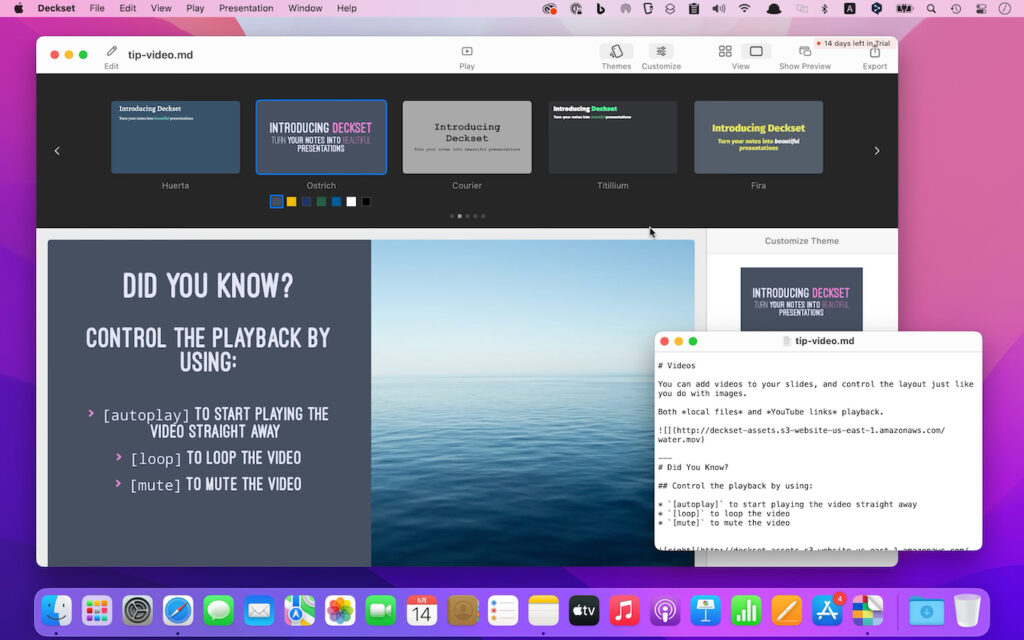Select the yellow theme color swatch
Image resolution: width=1024 pixels, height=640 pixels.
291,201
